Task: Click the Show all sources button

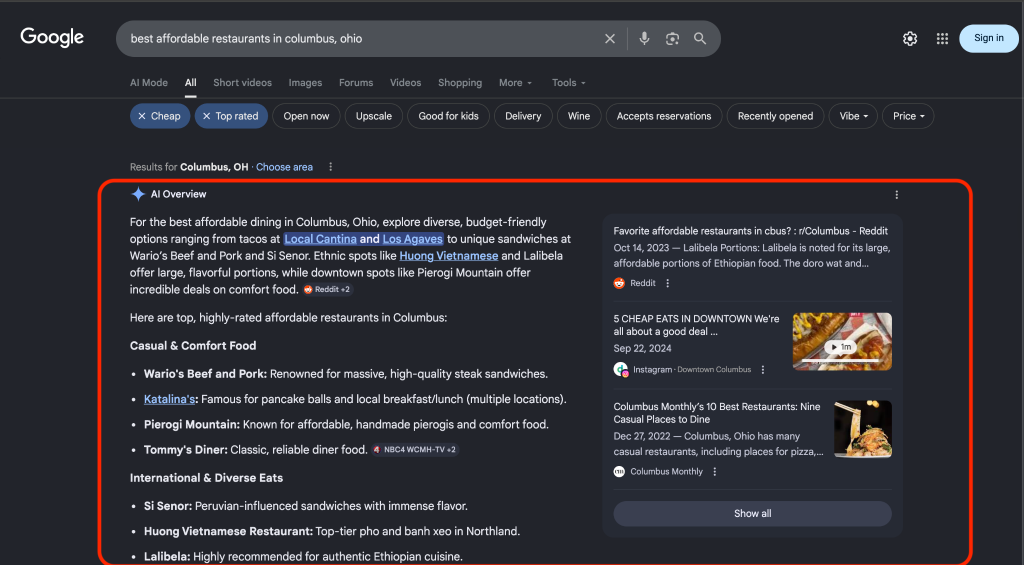Action: click(x=752, y=513)
